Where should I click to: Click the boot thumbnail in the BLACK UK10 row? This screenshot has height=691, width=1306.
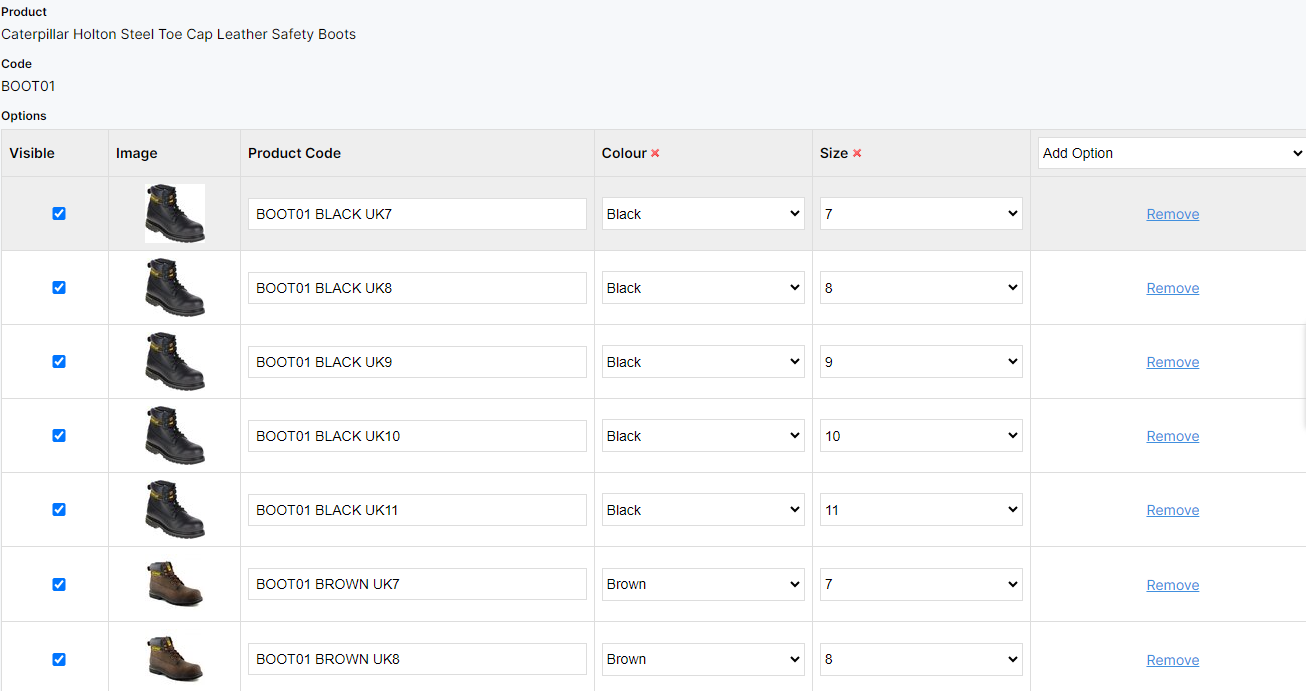point(174,436)
